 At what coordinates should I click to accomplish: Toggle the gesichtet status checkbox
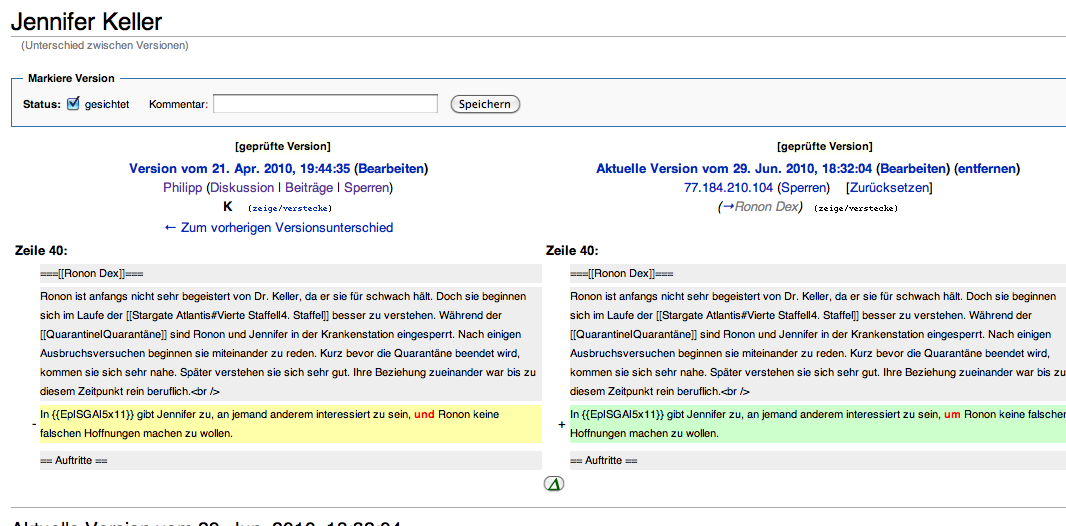point(73,104)
